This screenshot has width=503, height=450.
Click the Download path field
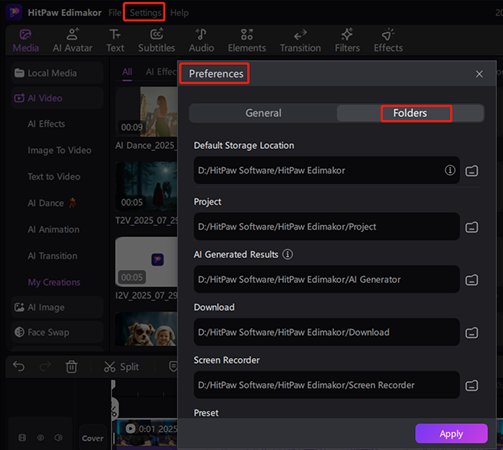[x=327, y=332]
